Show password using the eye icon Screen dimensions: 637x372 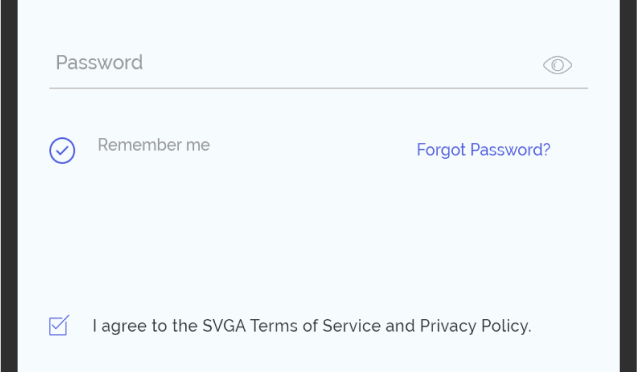[x=557, y=65]
